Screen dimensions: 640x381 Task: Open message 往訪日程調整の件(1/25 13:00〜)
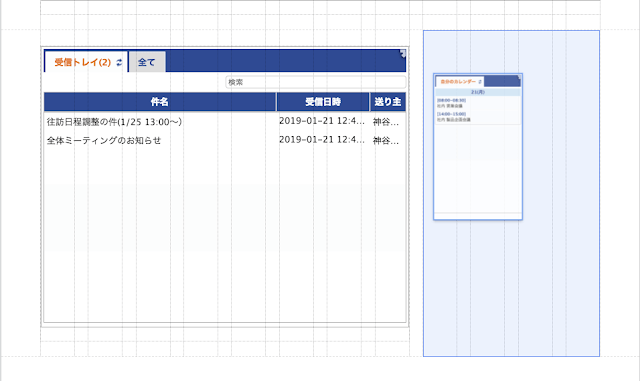coord(114,122)
